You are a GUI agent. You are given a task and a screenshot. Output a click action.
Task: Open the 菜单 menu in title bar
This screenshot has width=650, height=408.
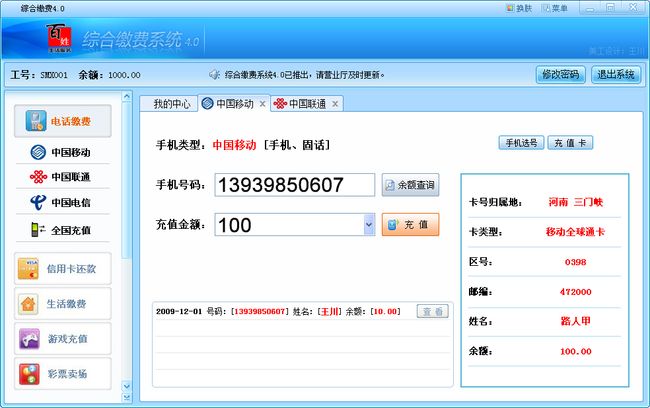tap(555, 8)
